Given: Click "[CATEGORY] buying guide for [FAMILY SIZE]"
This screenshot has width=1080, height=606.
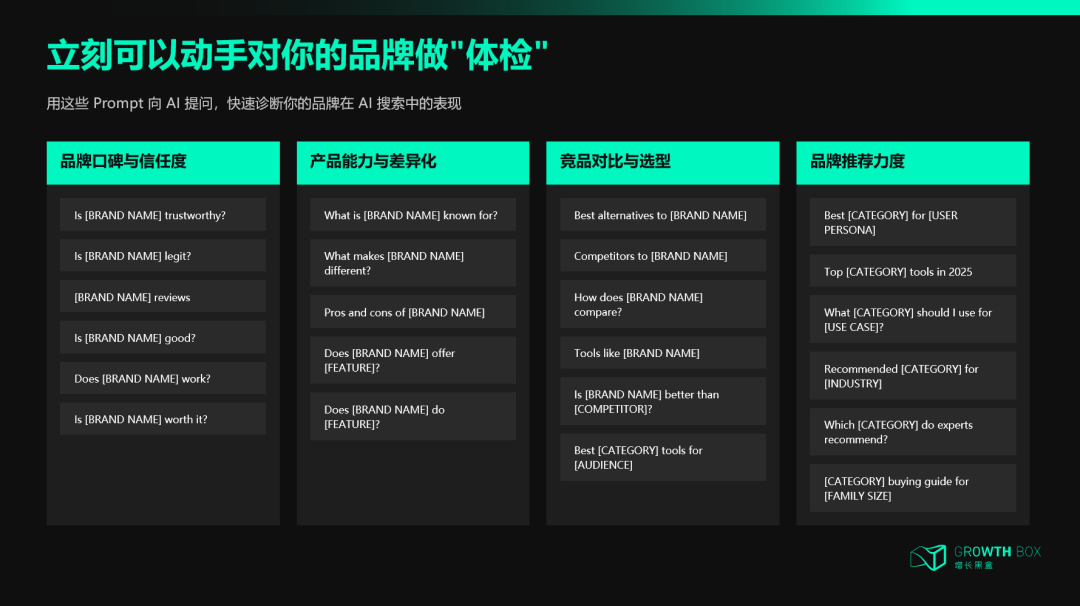Looking at the screenshot, I should (x=912, y=488).
